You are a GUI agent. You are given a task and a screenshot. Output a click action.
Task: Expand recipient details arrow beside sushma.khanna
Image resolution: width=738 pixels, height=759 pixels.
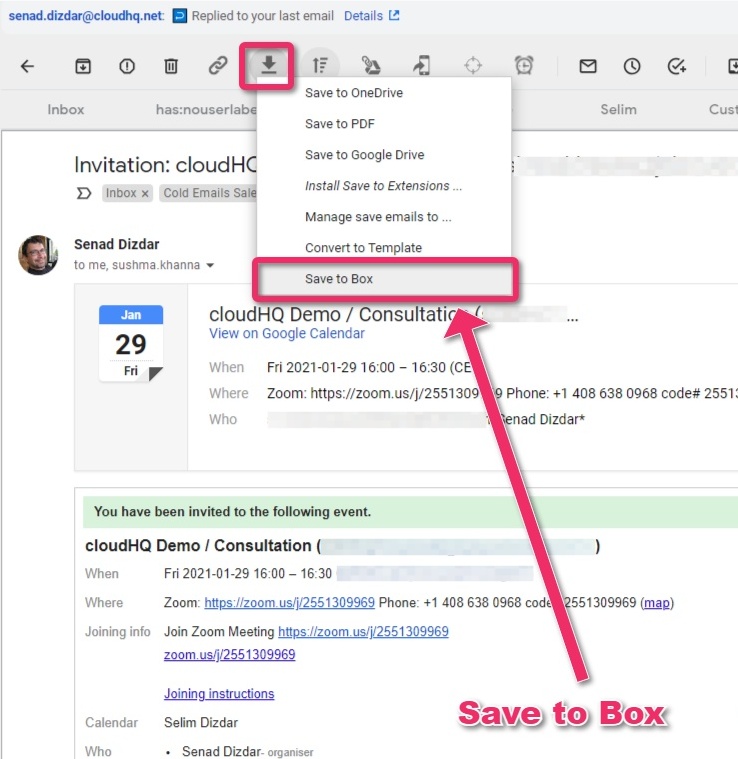click(210, 266)
